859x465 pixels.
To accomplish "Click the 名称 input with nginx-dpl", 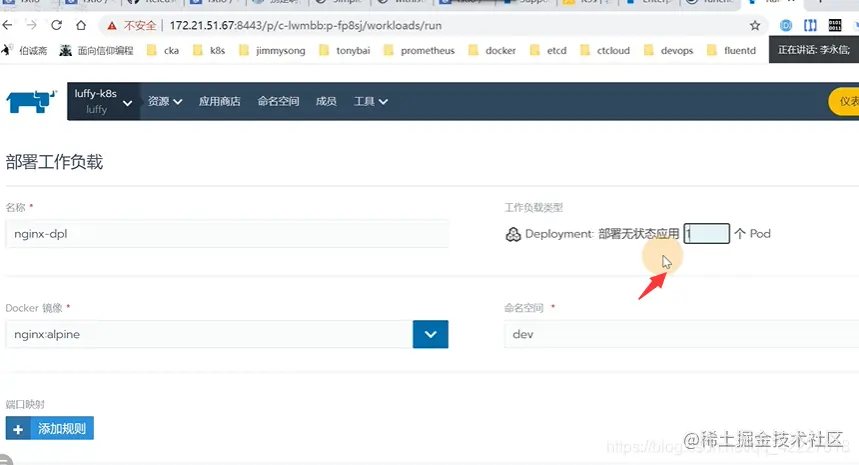I will click(227, 234).
